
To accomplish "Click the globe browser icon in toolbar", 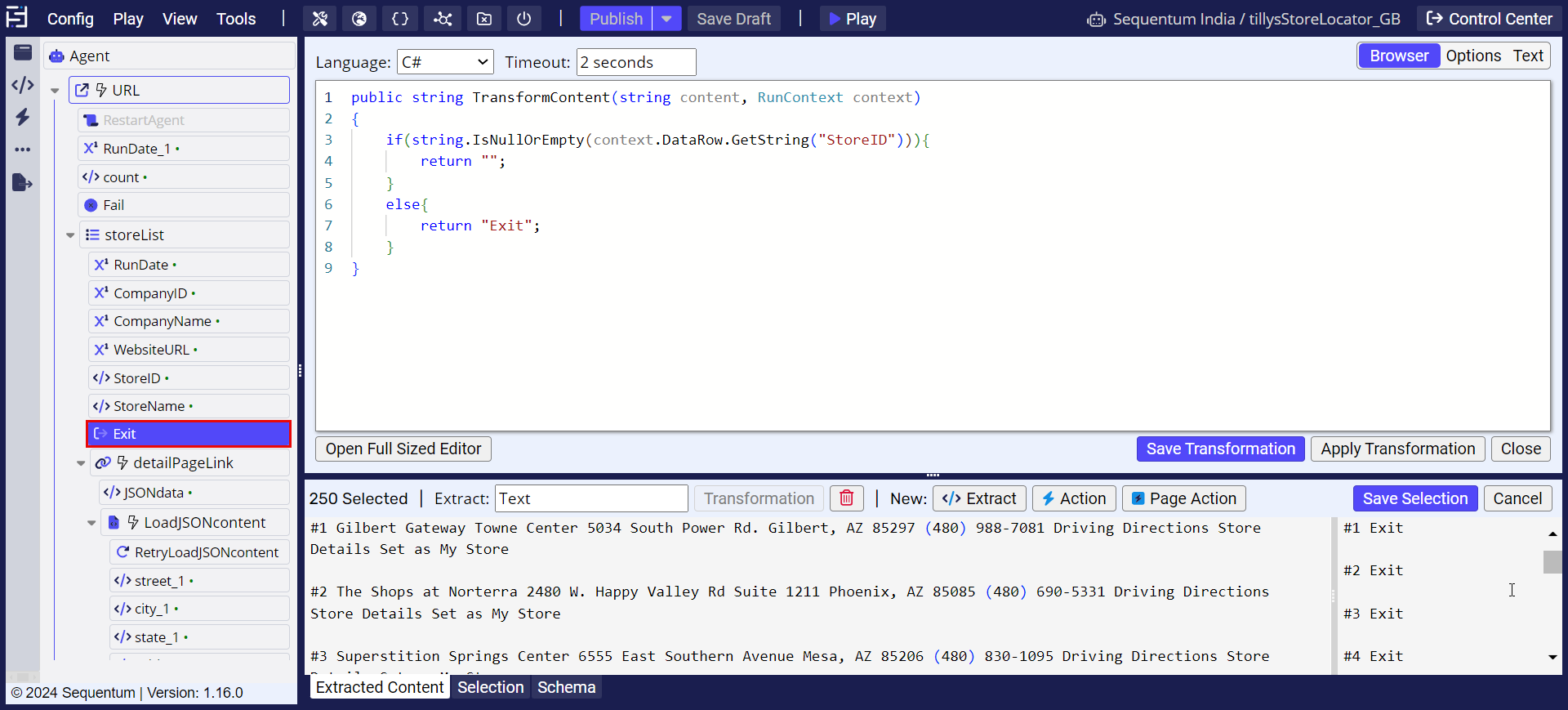I will [359, 19].
